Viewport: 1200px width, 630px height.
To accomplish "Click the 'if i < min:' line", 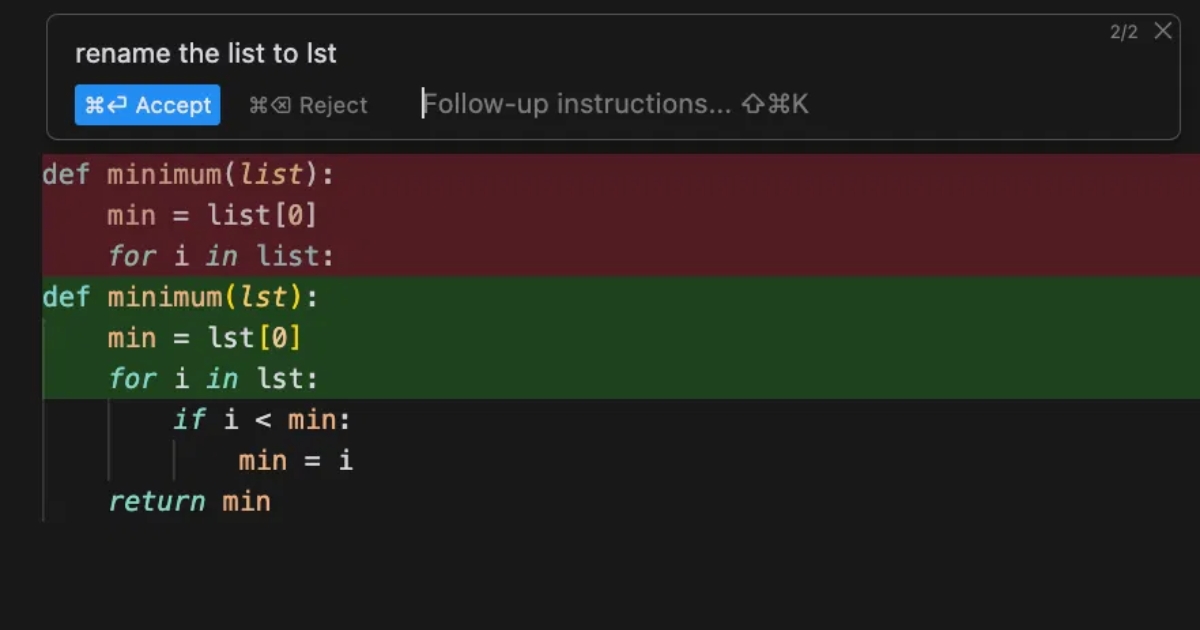I will (x=262, y=420).
